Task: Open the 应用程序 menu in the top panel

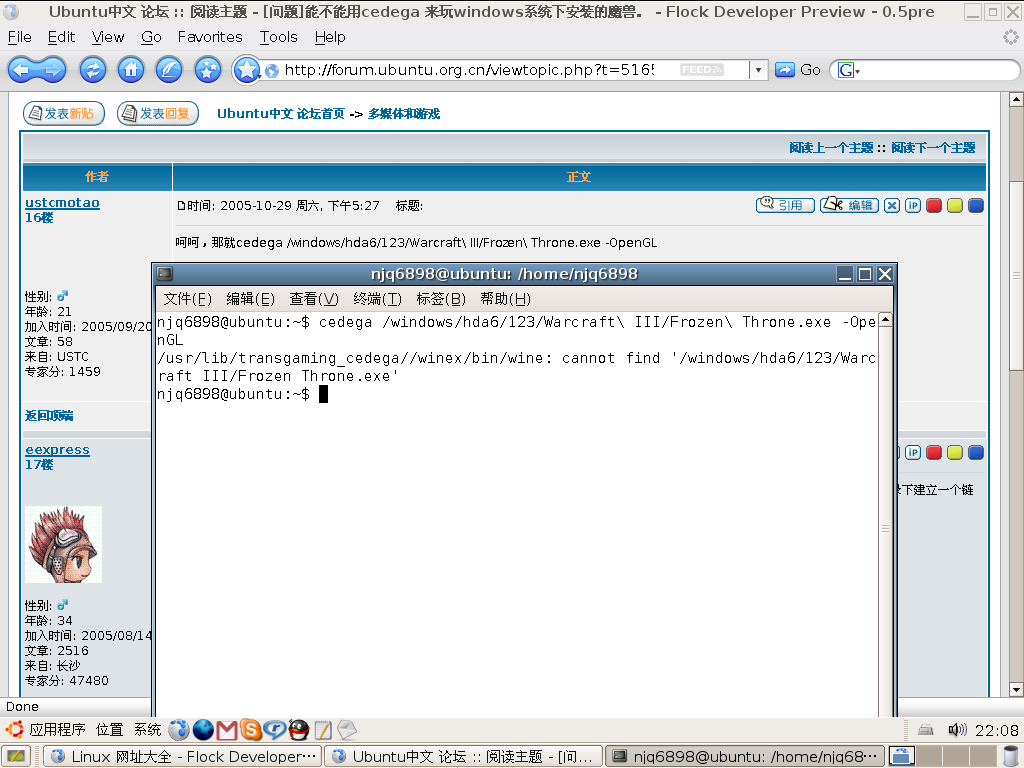Action: (57, 729)
